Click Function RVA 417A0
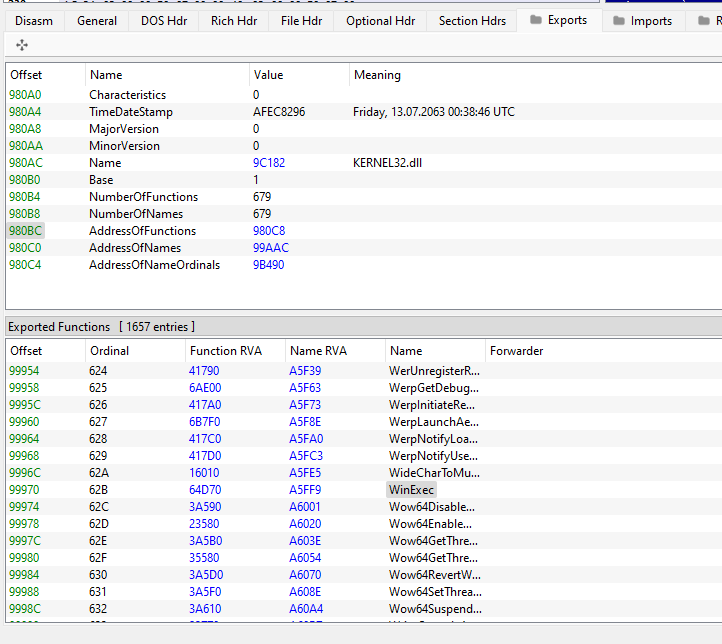 click(205, 405)
